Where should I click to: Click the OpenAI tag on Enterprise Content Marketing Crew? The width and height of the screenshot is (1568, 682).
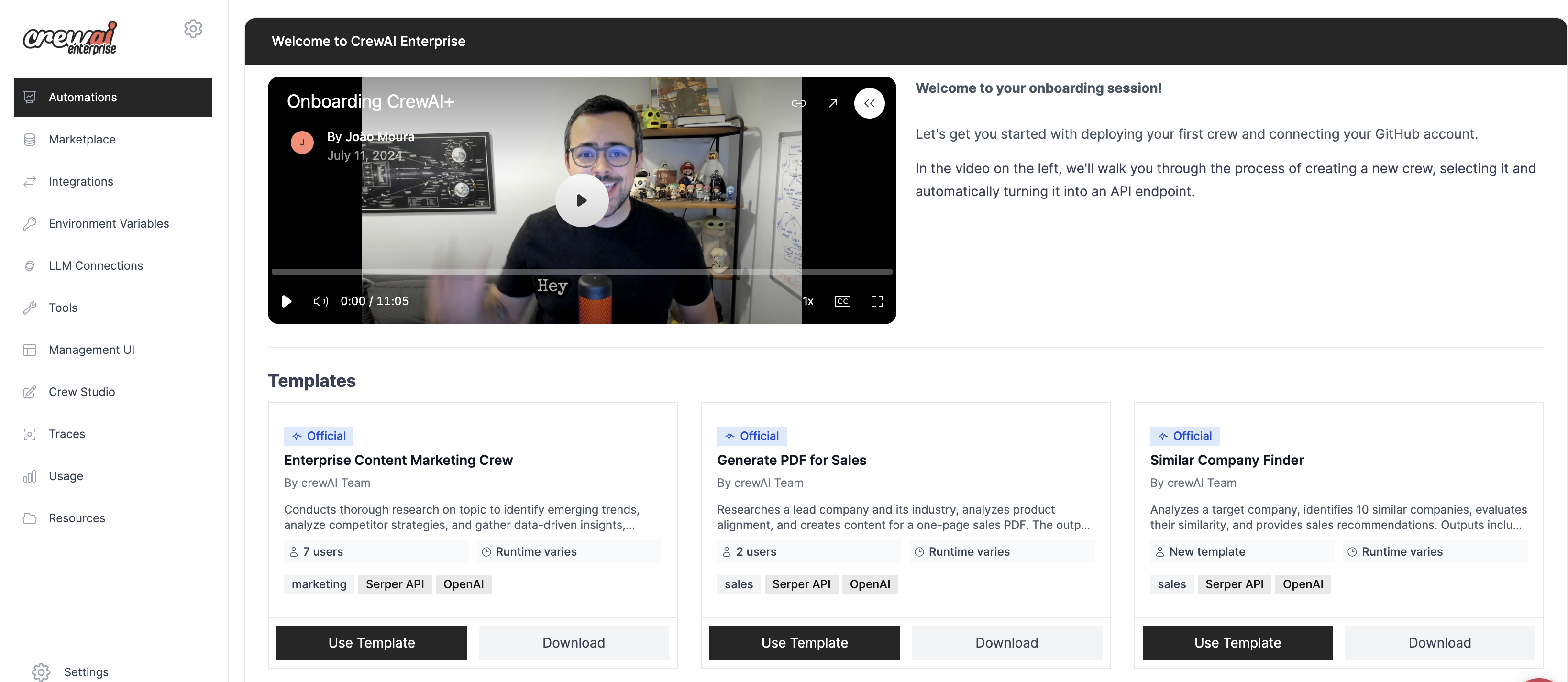pyautogui.click(x=463, y=584)
